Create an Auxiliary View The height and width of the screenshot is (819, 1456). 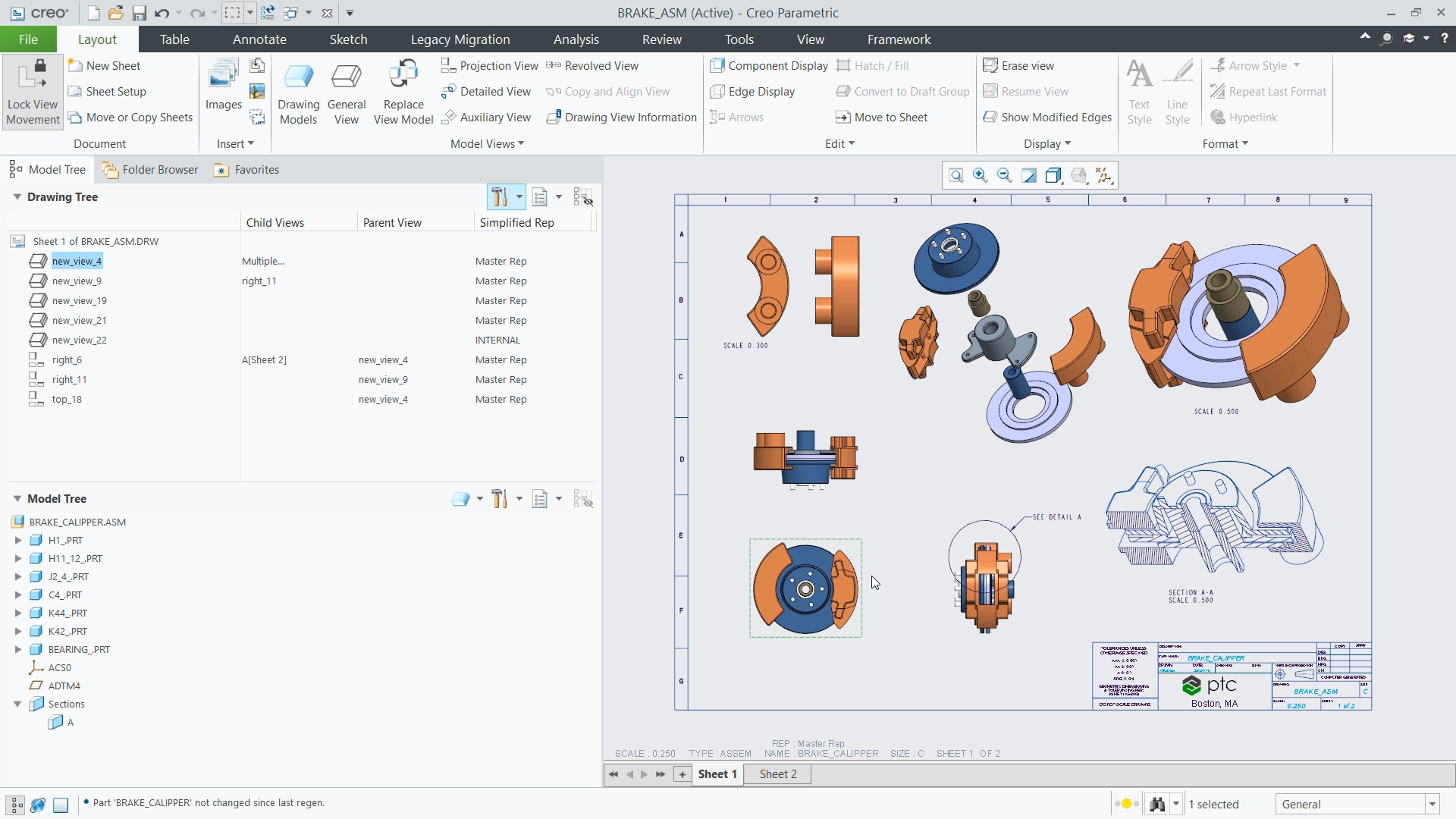coord(486,118)
